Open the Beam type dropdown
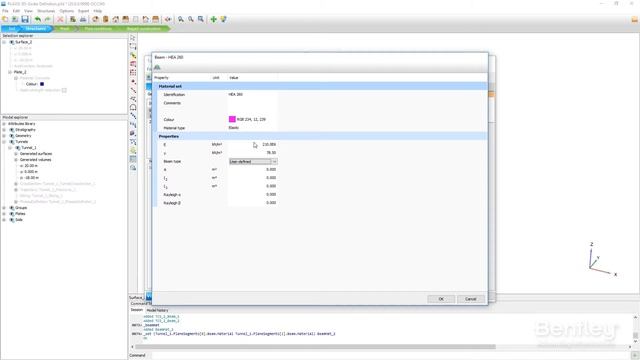This screenshot has height=360, width=640. [x=253, y=162]
